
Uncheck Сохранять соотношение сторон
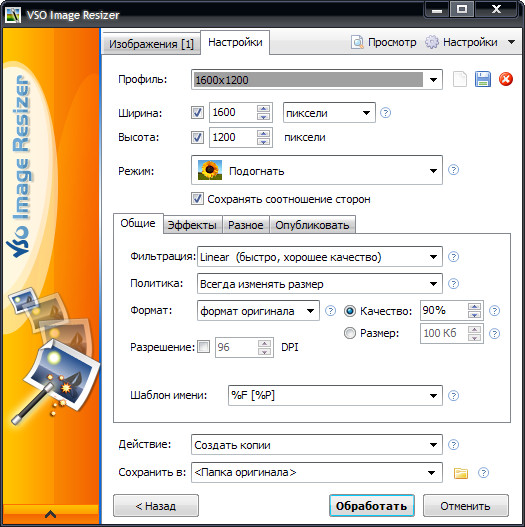(197, 199)
